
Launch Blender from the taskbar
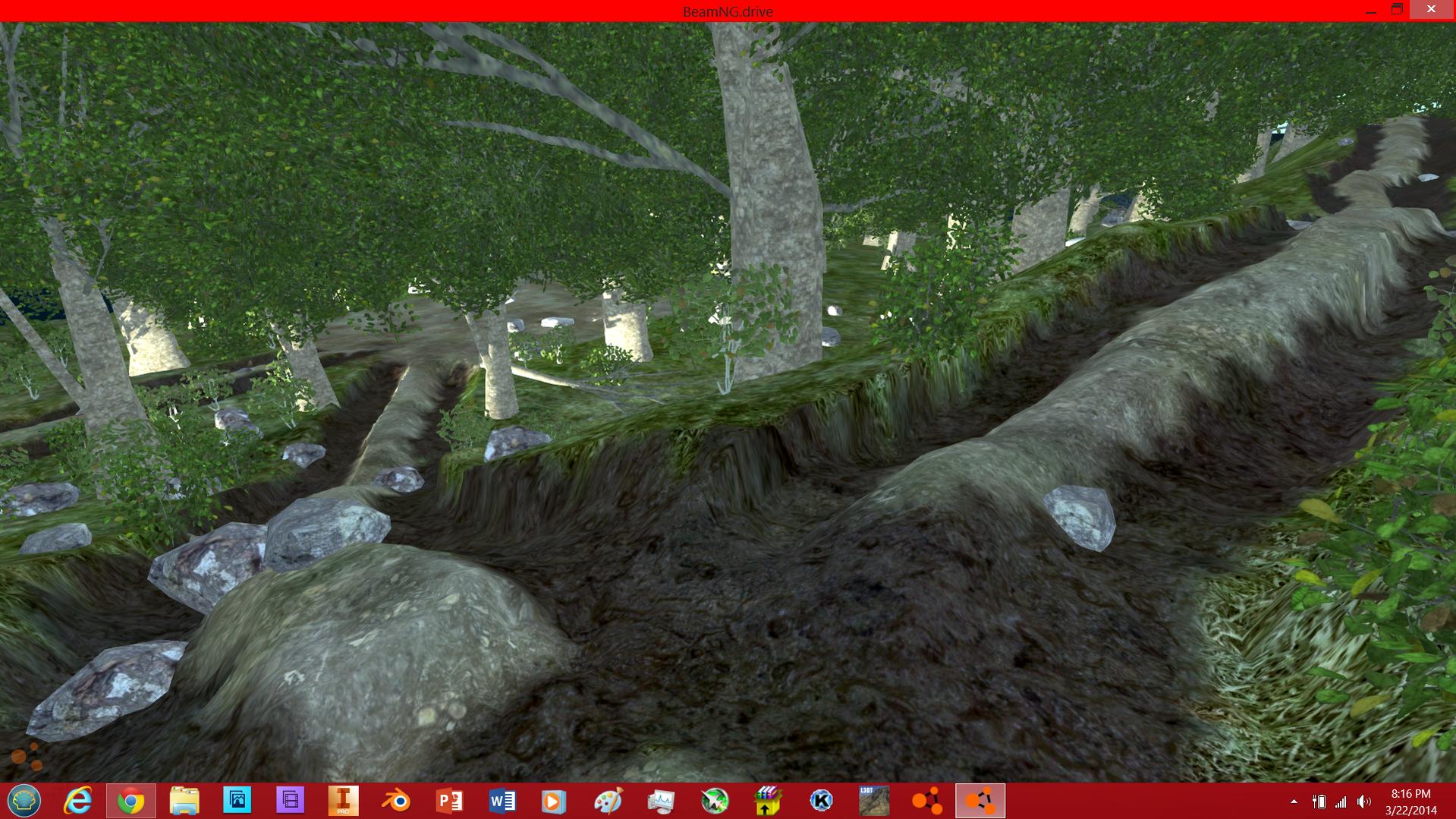(x=396, y=801)
